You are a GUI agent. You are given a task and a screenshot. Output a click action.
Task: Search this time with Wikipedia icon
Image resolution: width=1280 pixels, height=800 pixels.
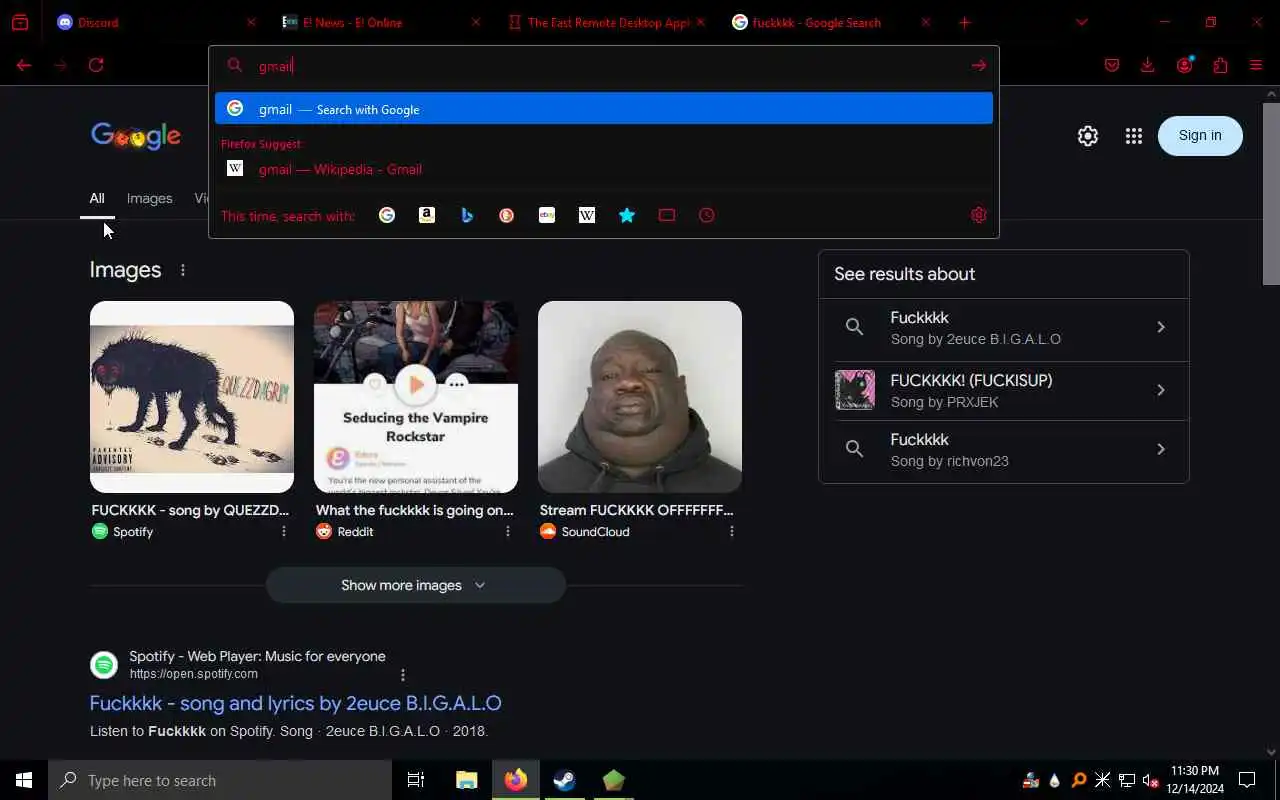(x=587, y=215)
